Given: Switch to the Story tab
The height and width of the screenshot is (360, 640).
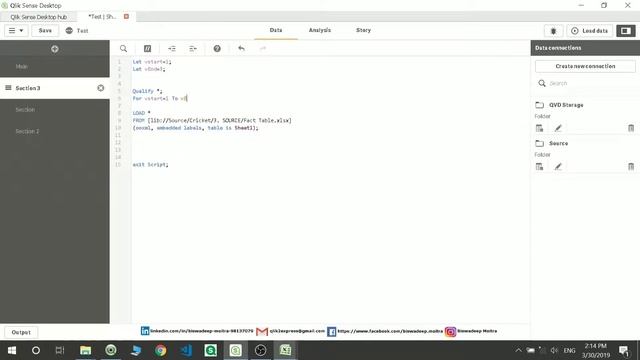Looking at the screenshot, I should click(x=363, y=30).
